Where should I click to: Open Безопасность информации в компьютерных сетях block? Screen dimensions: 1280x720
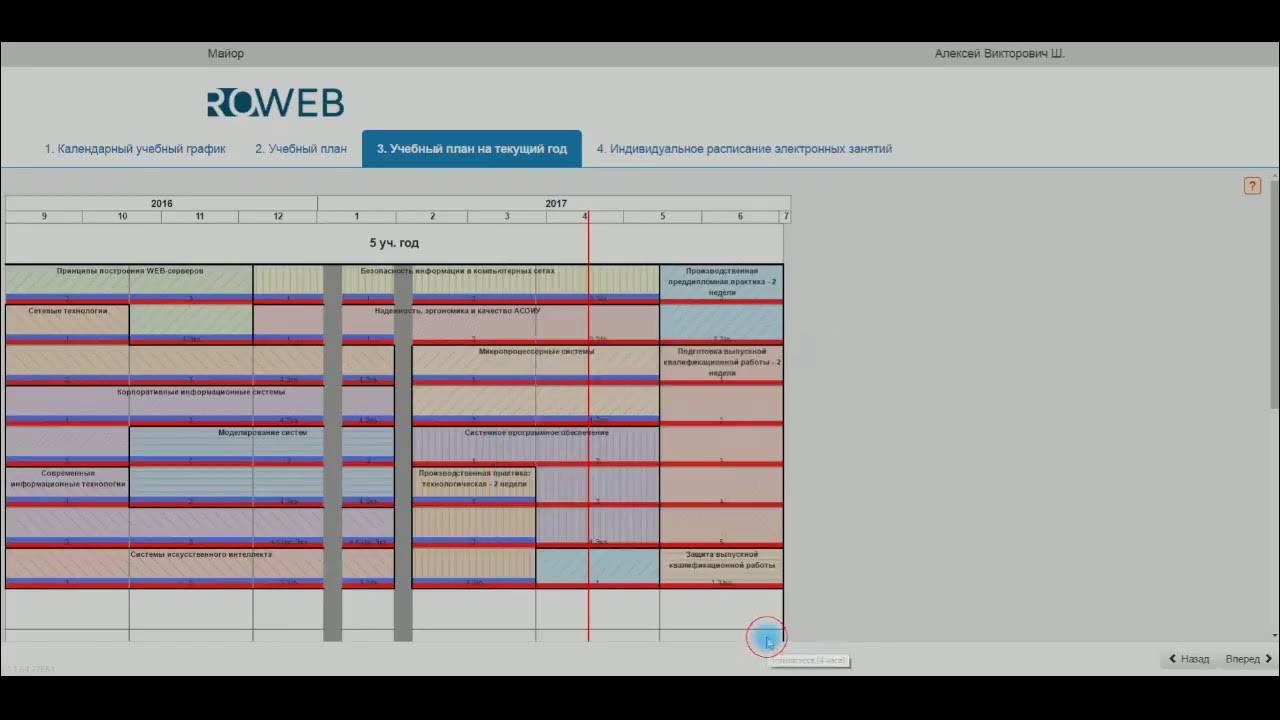pyautogui.click(x=457, y=284)
